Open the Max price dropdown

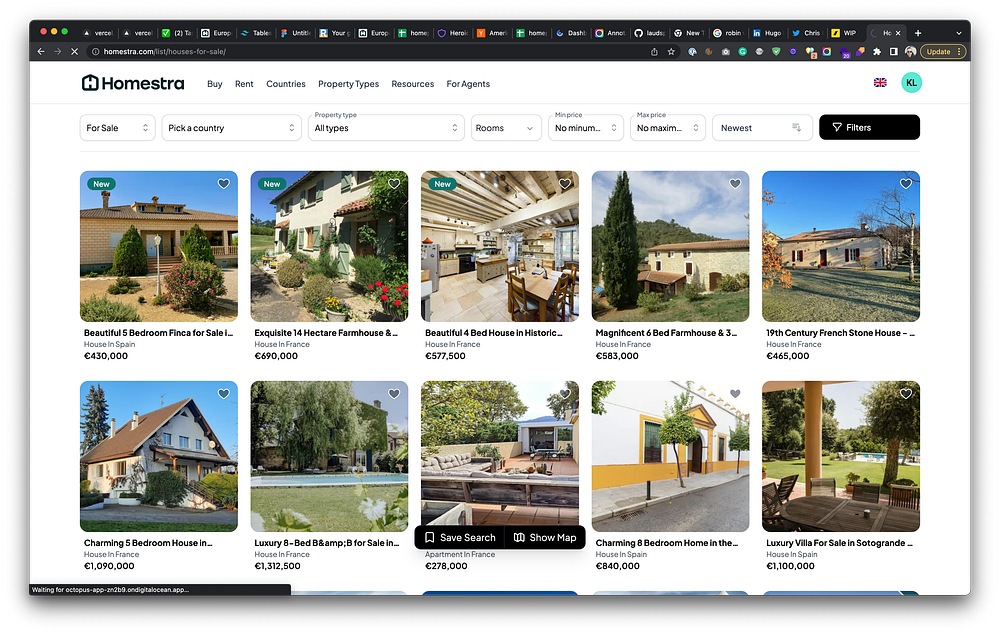point(668,128)
